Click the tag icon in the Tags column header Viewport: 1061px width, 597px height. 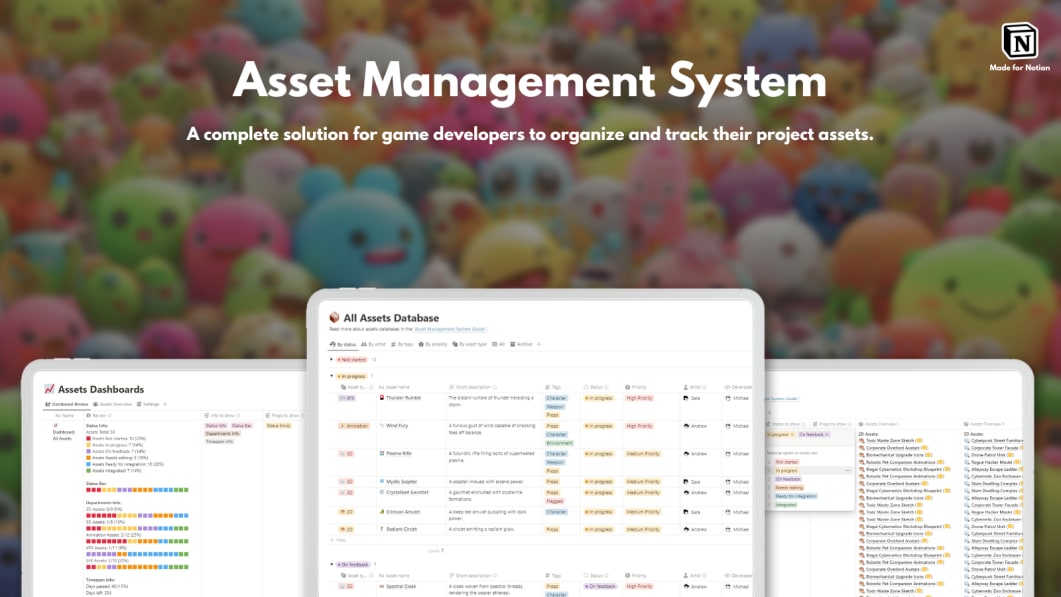(x=546, y=387)
